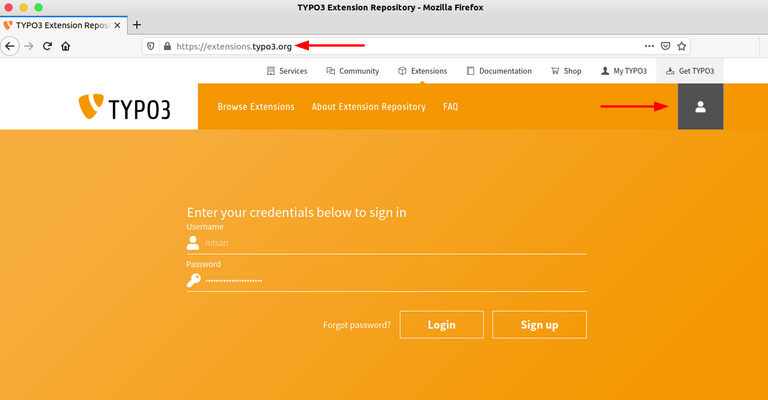Open the Community menu item
The width and height of the screenshot is (768, 400).
352,71
